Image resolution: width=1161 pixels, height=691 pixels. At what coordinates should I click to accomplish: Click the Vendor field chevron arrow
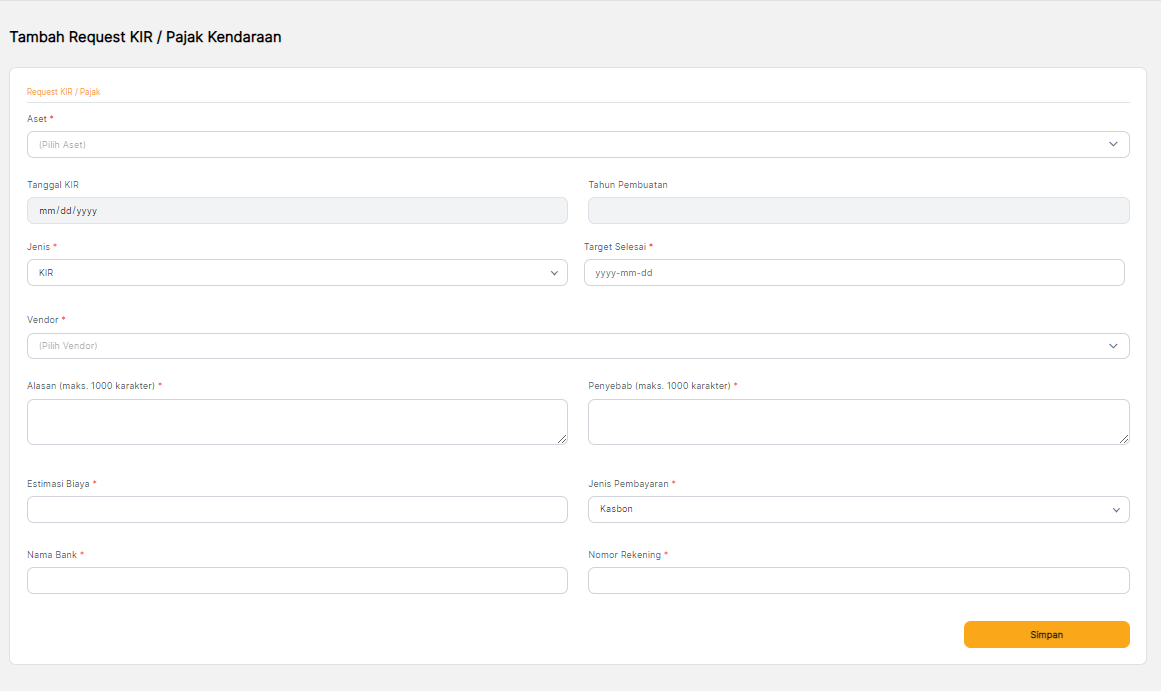click(x=1113, y=346)
